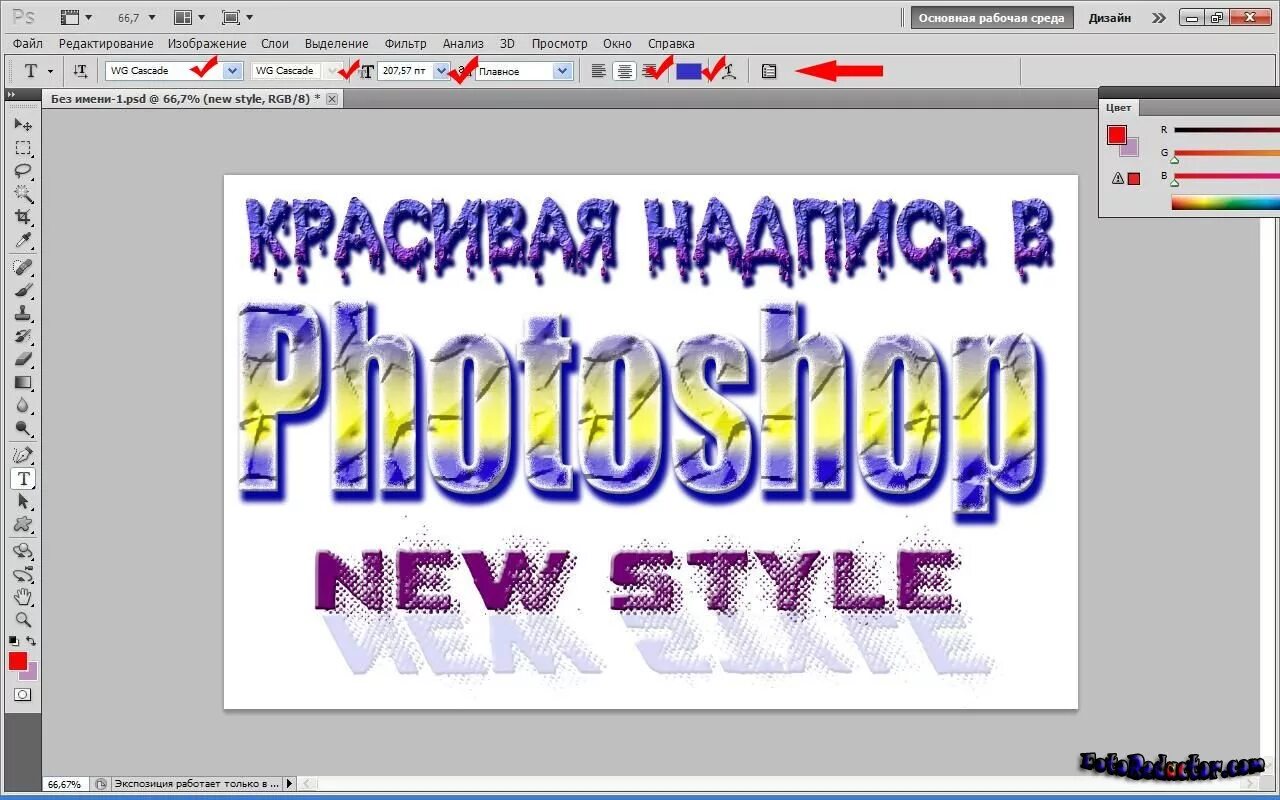Image resolution: width=1280 pixels, height=800 pixels.
Task: Click the G slider in Цвет panel
Action: pyautogui.click(x=1226, y=153)
